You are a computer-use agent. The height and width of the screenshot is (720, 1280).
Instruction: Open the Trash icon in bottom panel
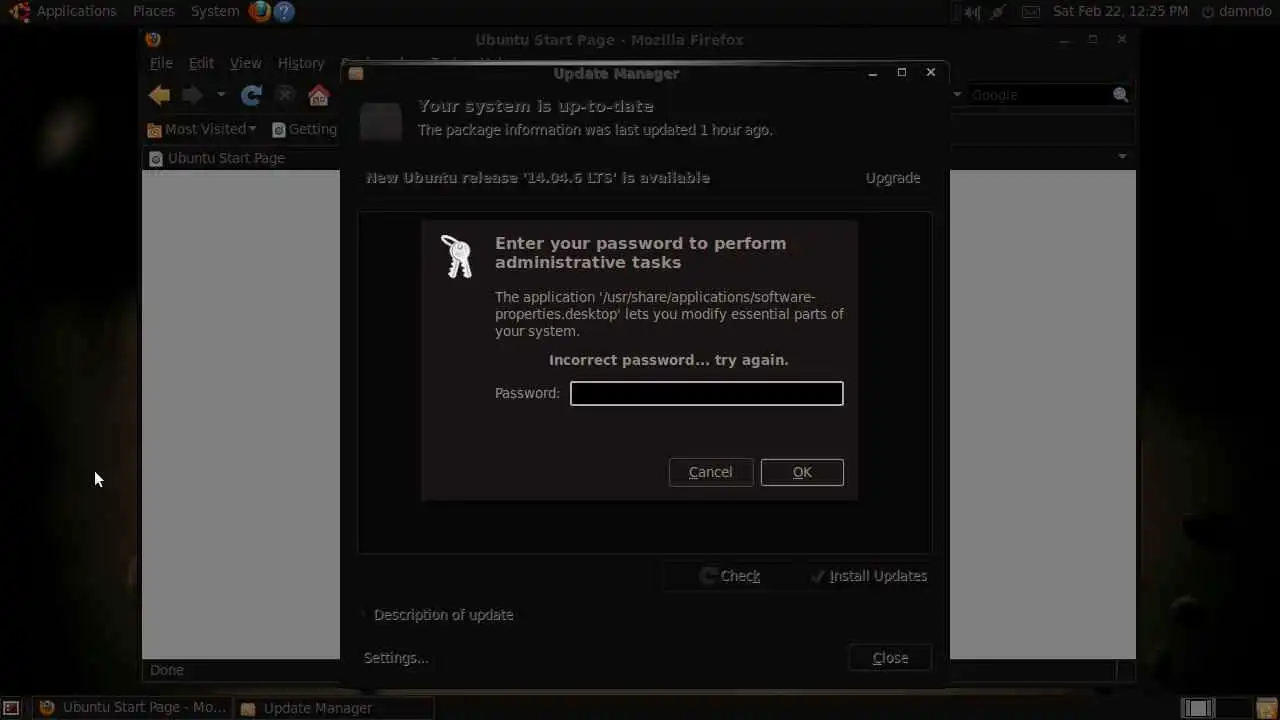click(1267, 708)
